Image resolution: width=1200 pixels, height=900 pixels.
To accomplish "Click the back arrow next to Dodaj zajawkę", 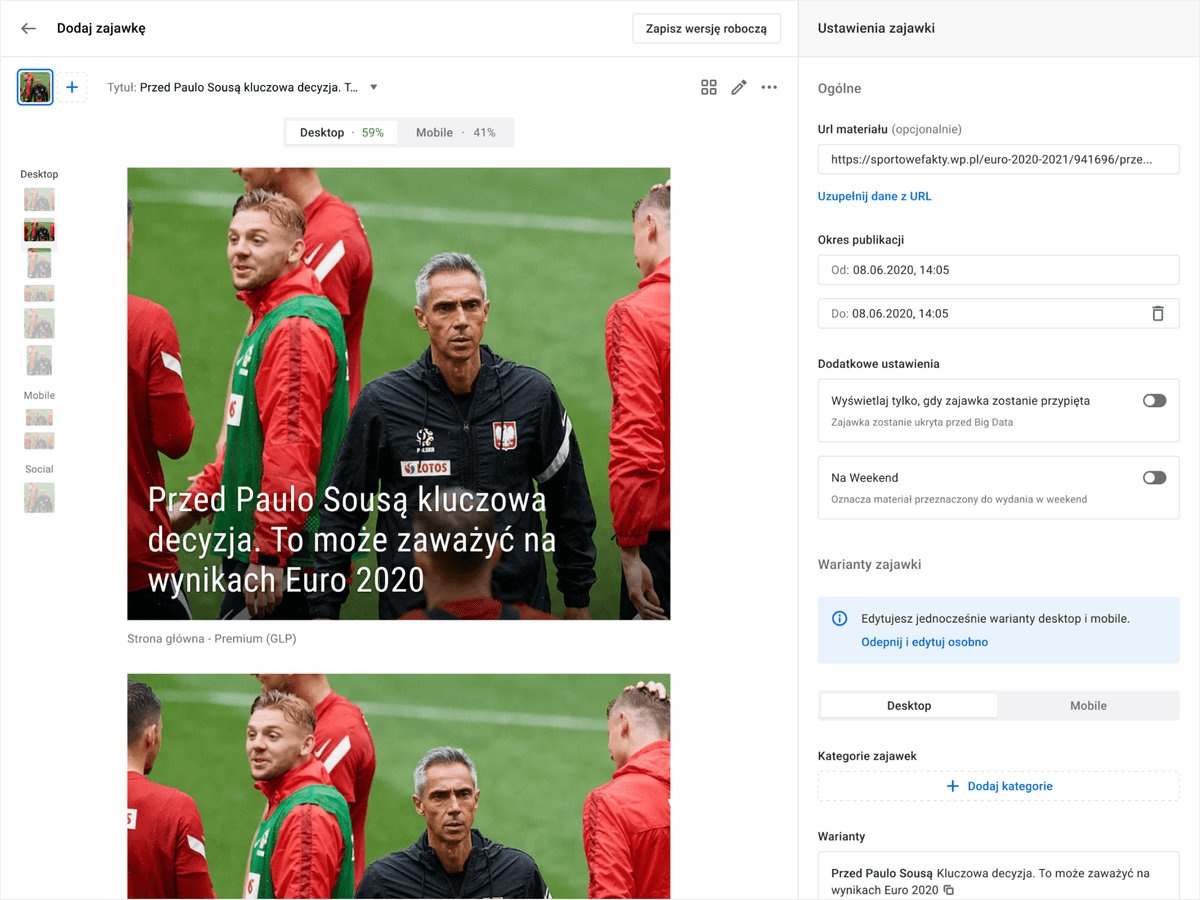I will pyautogui.click(x=28, y=28).
